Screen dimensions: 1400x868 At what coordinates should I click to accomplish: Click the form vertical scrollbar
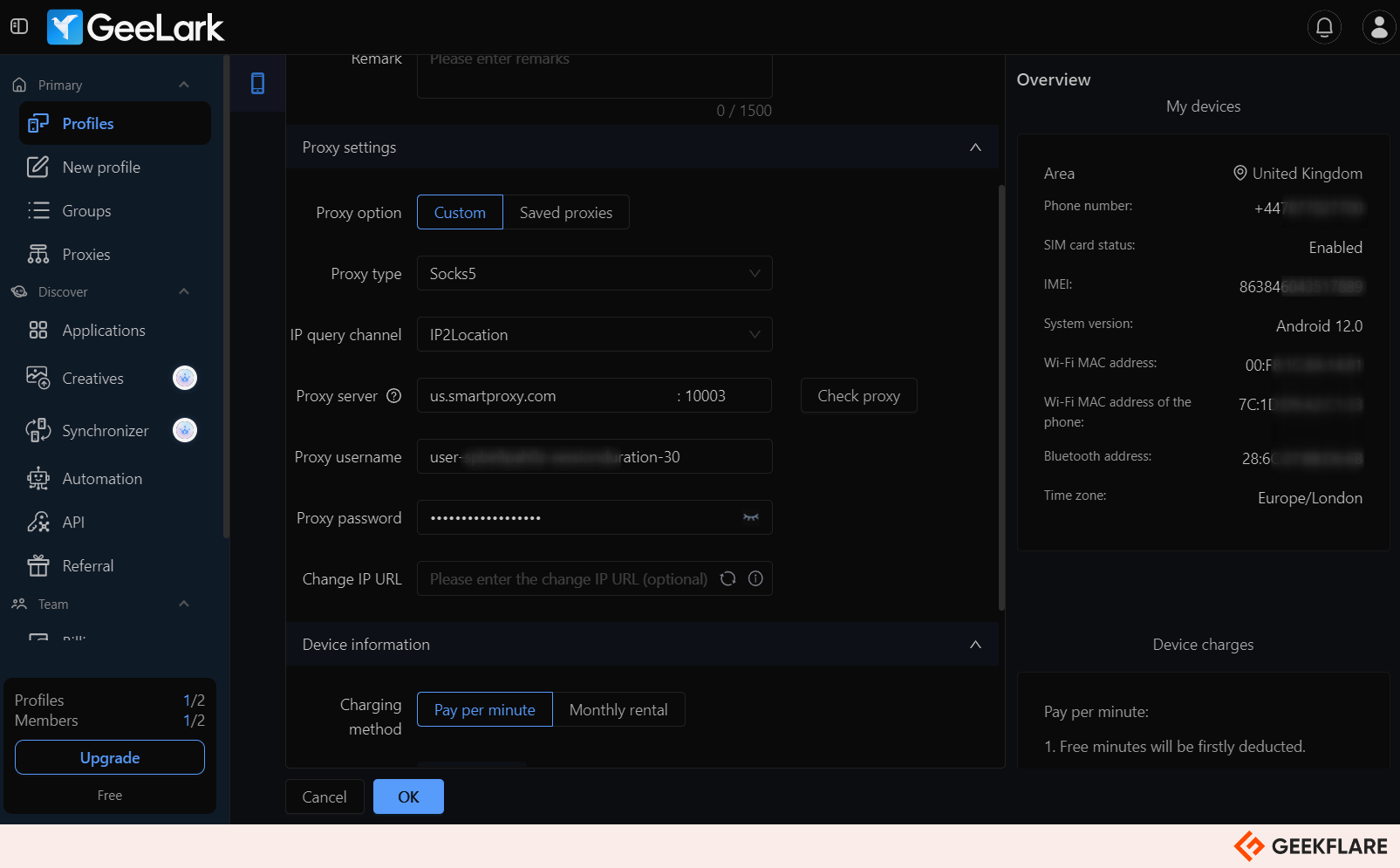click(1001, 397)
